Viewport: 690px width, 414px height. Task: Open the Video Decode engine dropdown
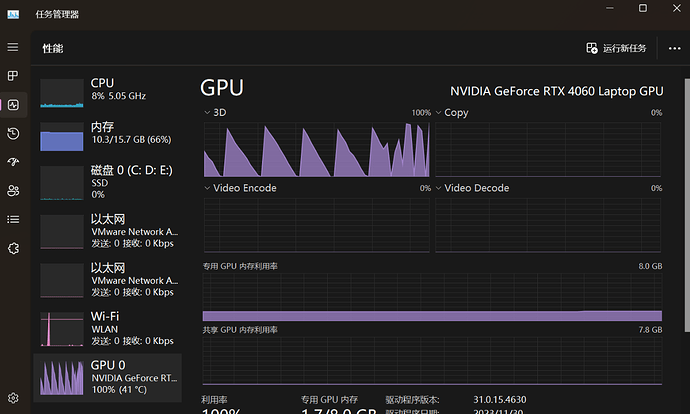pos(472,188)
